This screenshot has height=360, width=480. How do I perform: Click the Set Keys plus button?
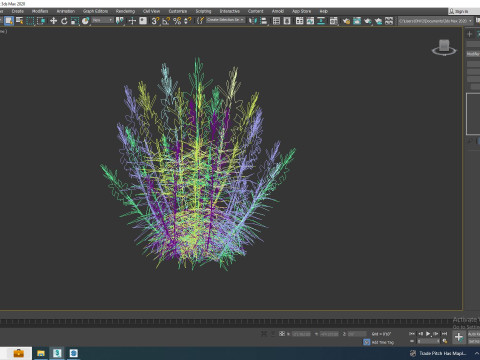click(x=459, y=337)
